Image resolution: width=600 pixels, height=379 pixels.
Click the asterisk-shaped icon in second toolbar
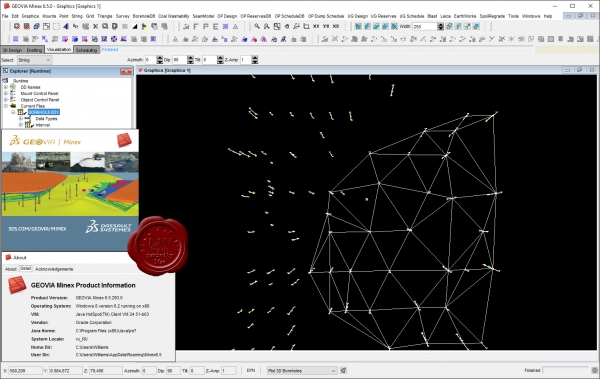point(511,39)
